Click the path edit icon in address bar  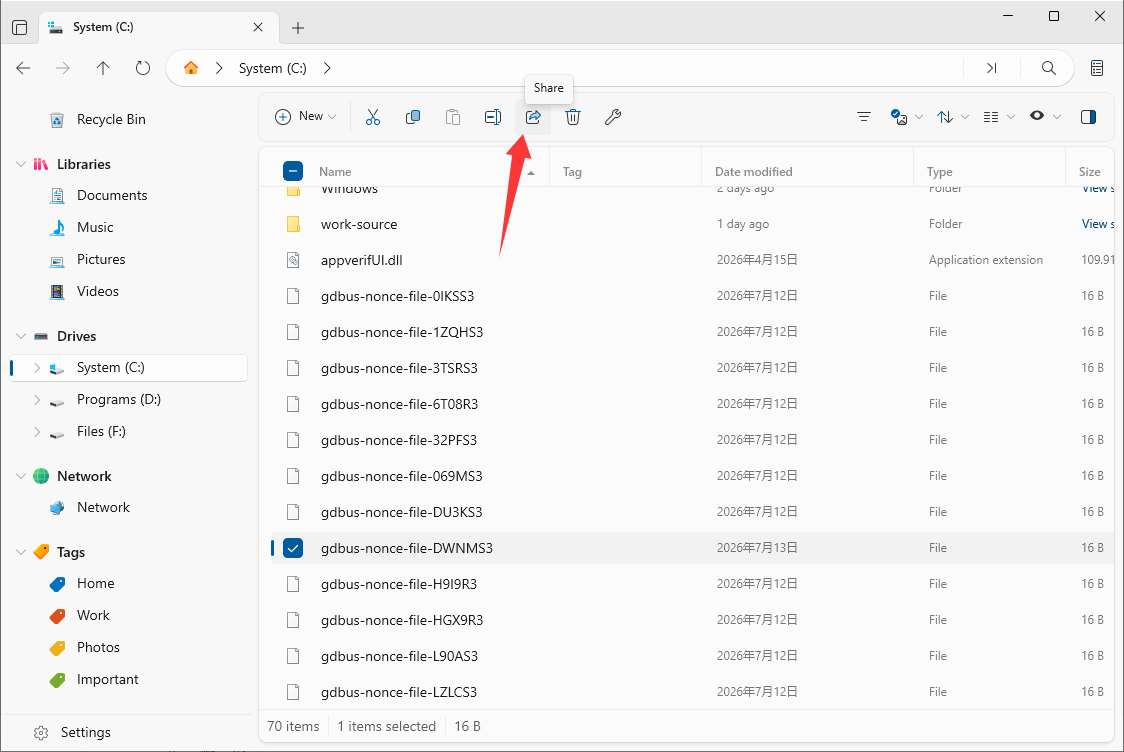pyautogui.click(x=991, y=68)
